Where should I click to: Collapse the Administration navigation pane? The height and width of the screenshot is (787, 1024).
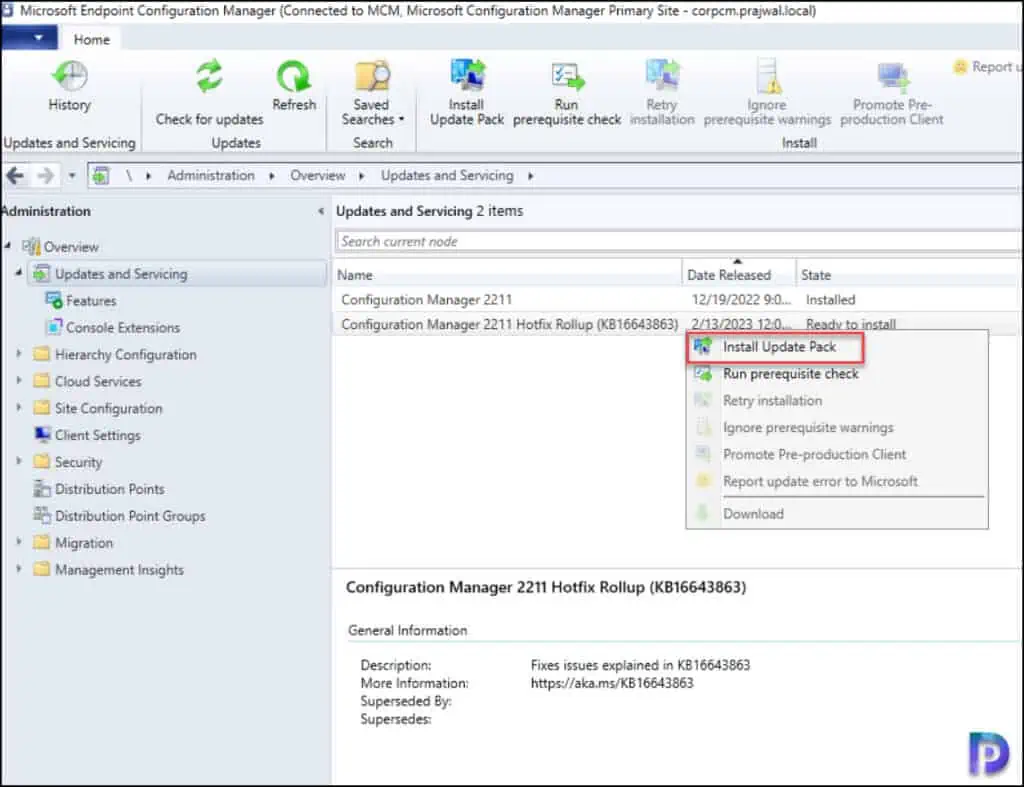point(321,211)
